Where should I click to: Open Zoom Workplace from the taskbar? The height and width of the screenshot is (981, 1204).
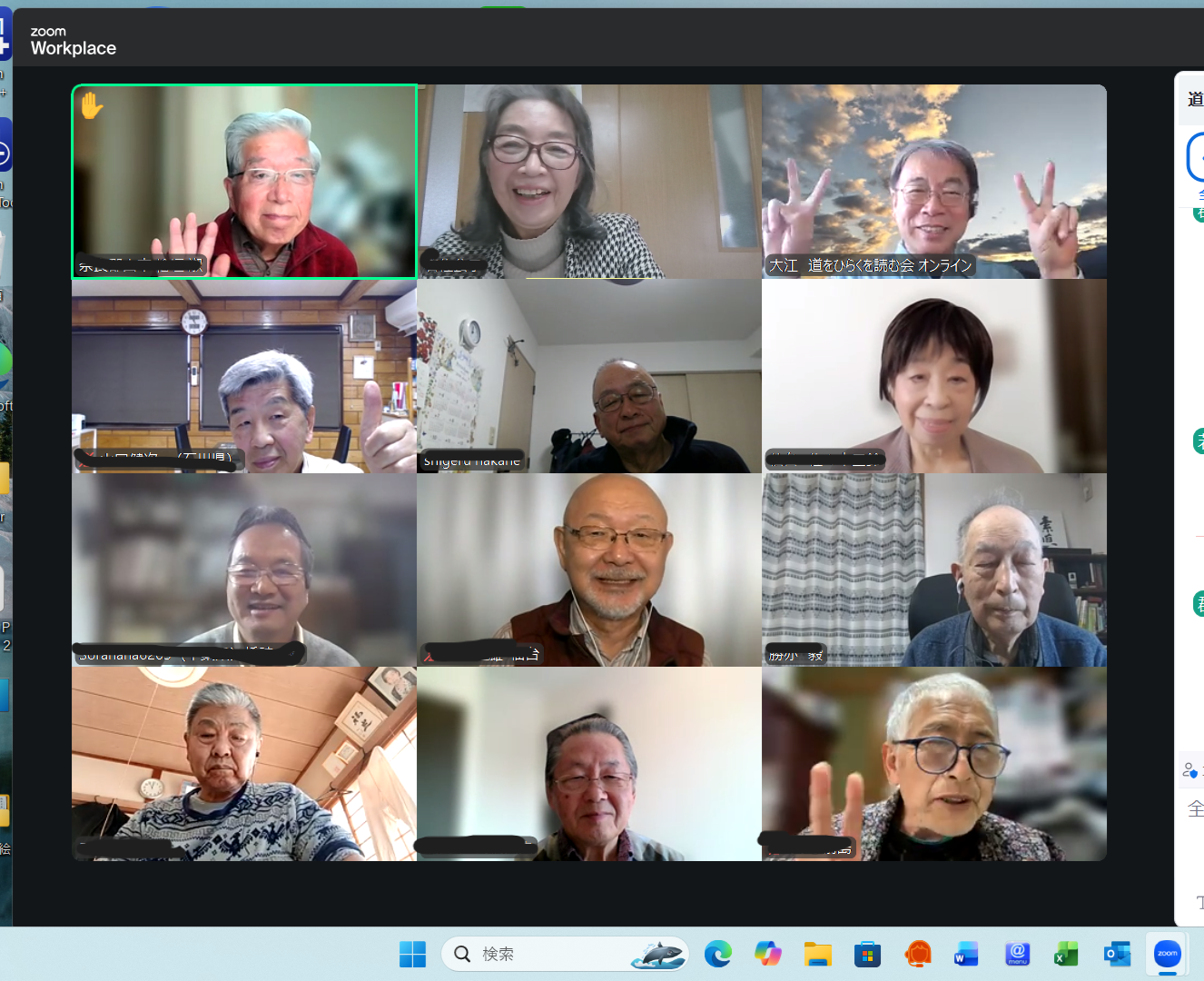point(1166,954)
